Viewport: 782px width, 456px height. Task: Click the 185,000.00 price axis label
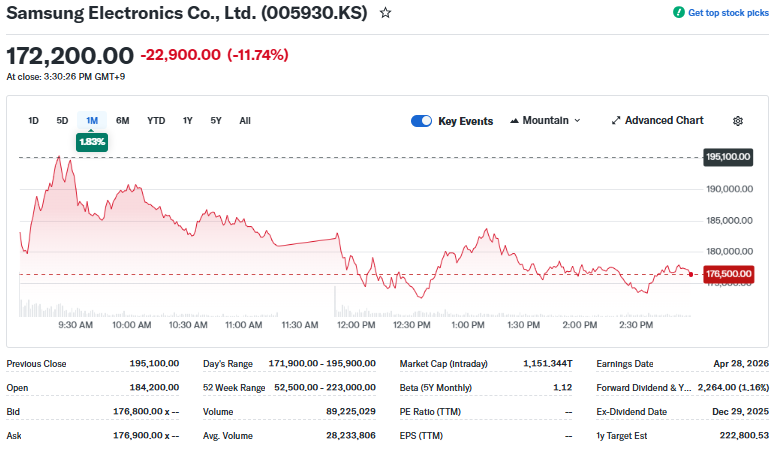(729, 221)
